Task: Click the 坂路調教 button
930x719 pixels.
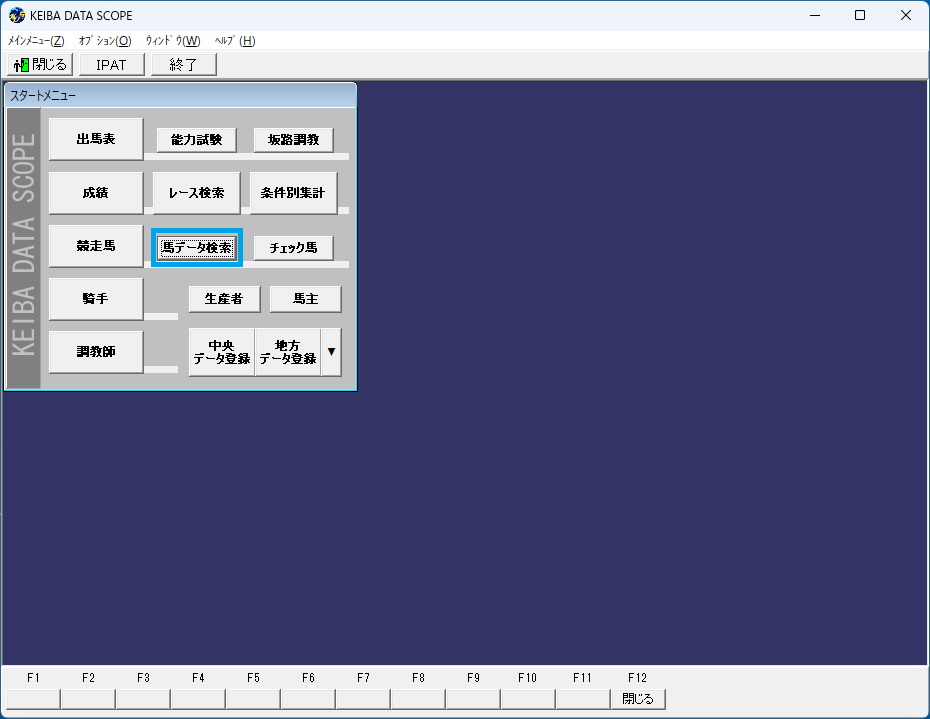Action: (294, 140)
